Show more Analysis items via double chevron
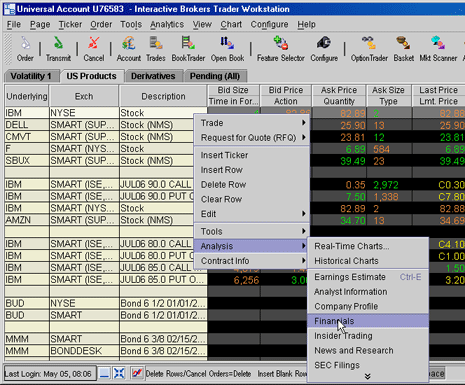 pyautogui.click(x=367, y=376)
